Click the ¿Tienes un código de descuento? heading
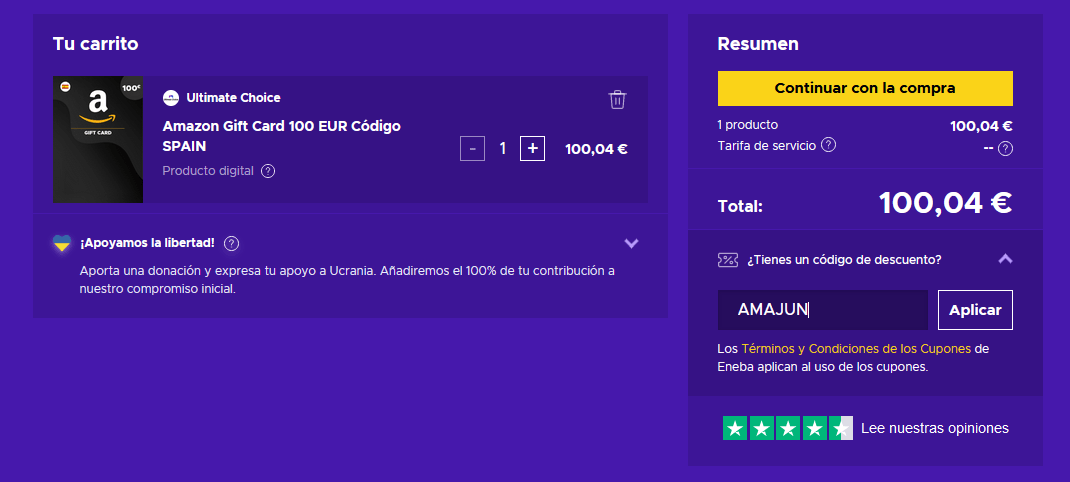The width and height of the screenshot is (1070, 482). click(x=844, y=259)
